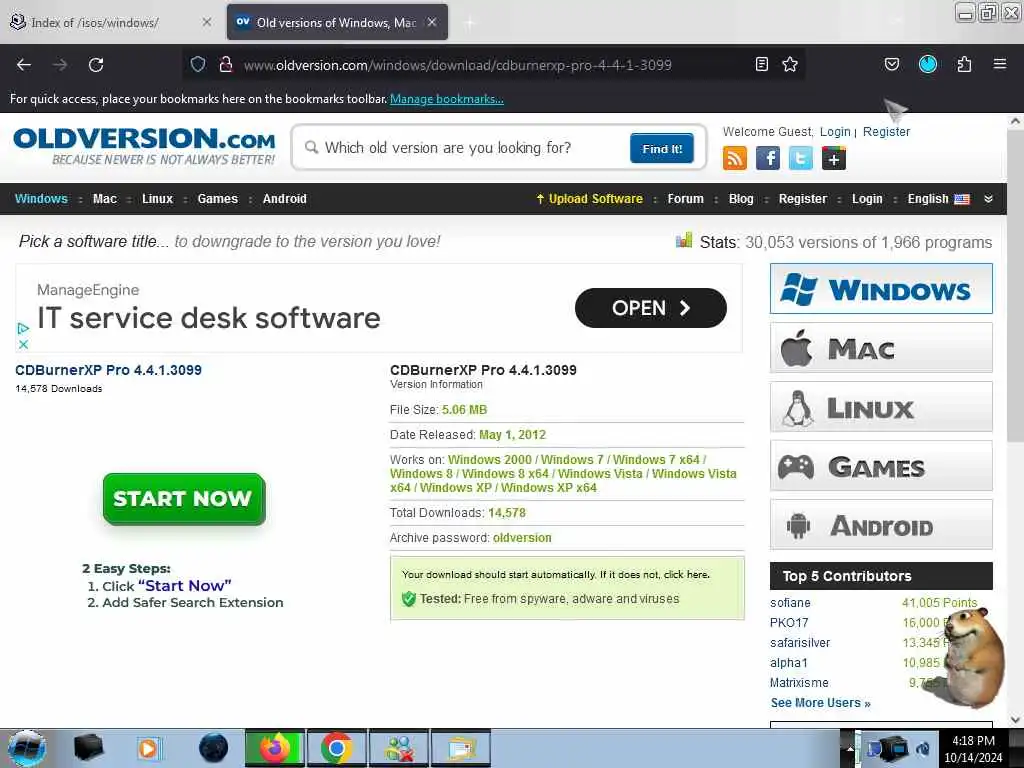
Task: Click contributor sofiane
Action: (790, 603)
